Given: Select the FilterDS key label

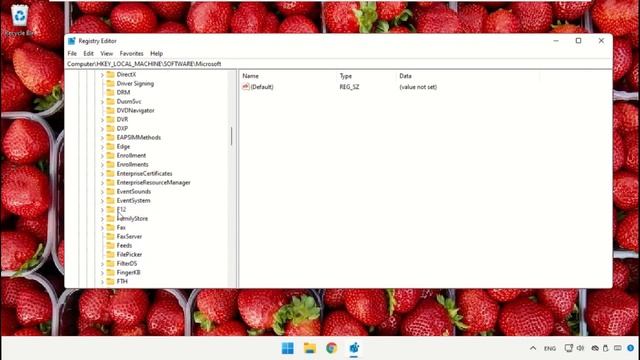Looking at the screenshot, I should click(x=127, y=263).
